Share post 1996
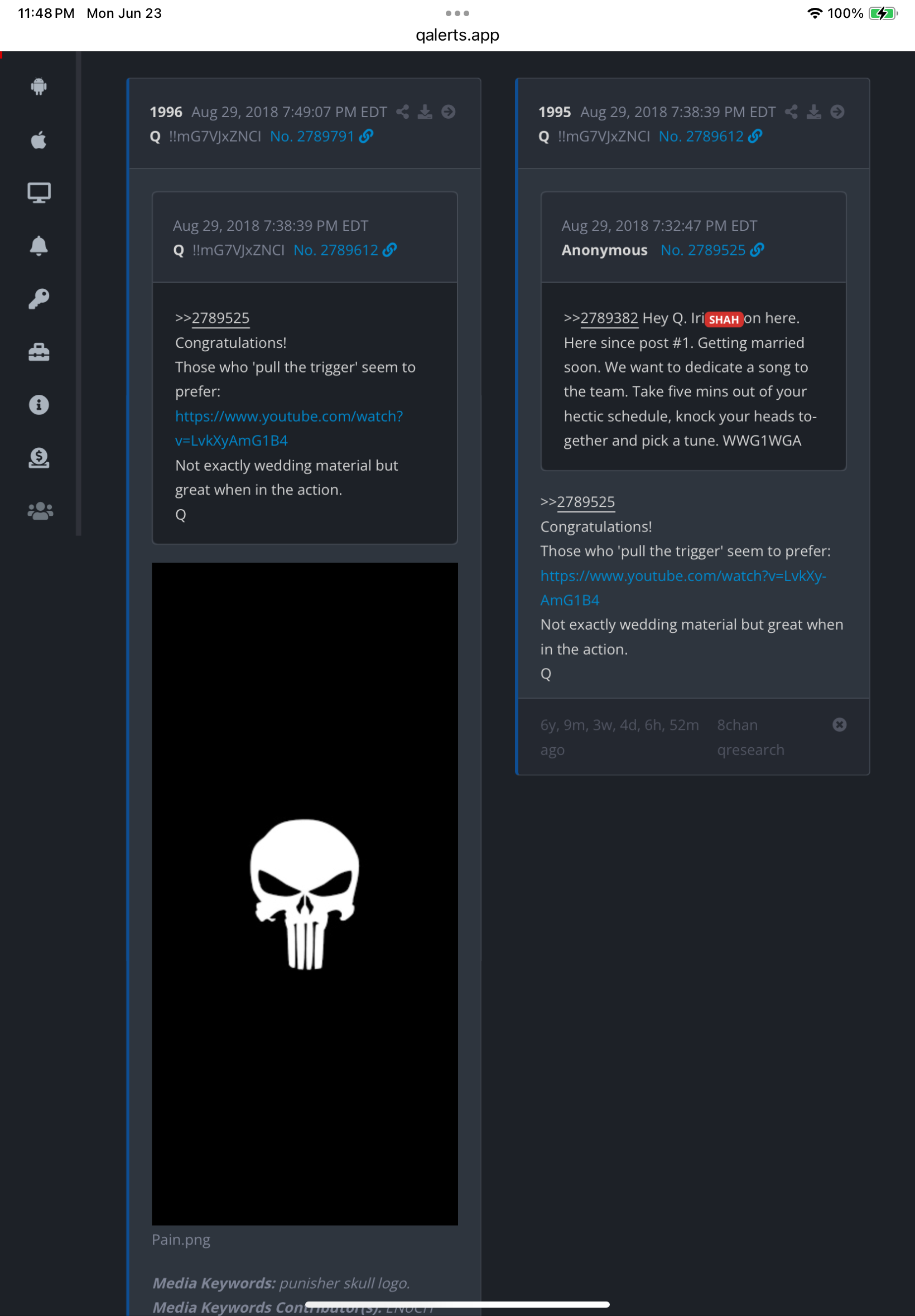This screenshot has height=1316, width=915. (x=402, y=112)
